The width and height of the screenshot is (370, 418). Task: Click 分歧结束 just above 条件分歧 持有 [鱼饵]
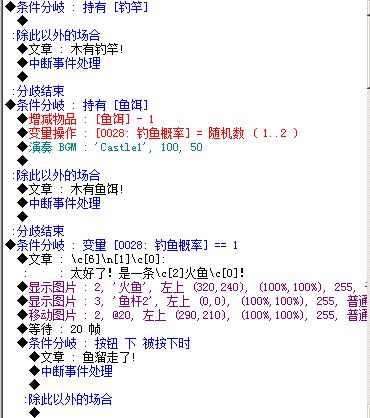[38, 91]
